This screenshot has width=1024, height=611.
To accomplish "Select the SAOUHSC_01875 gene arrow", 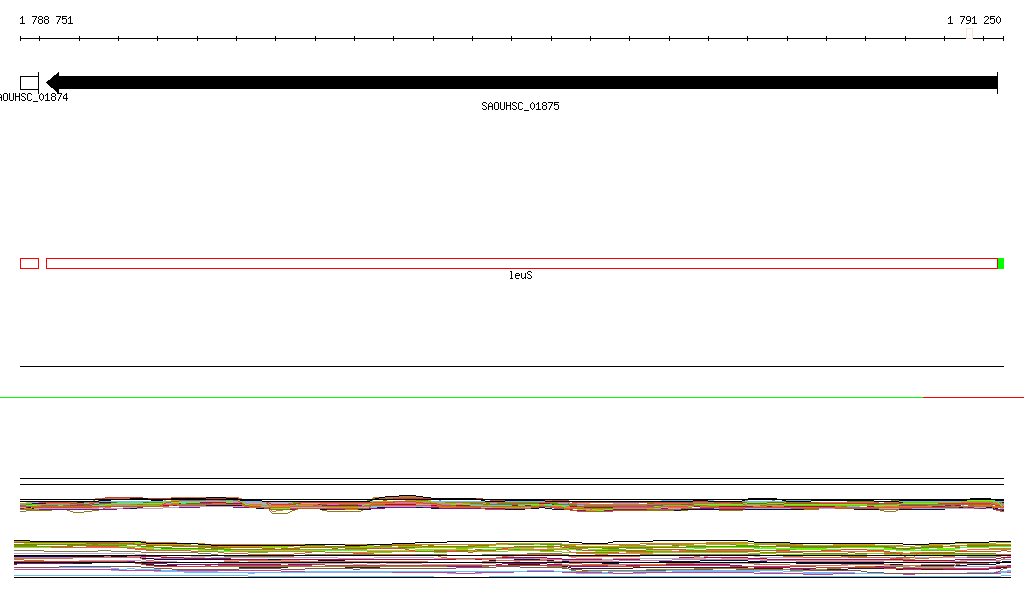I will click(522, 82).
